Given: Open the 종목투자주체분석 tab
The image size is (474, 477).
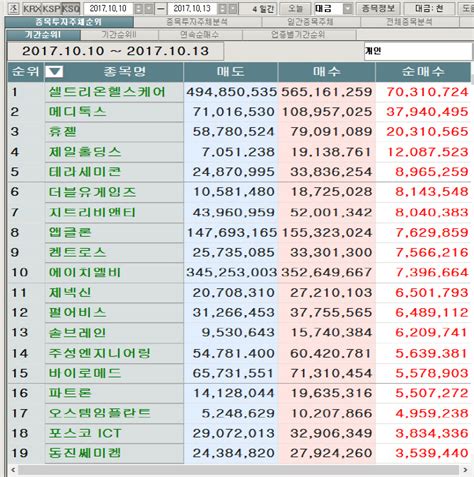Looking at the screenshot, I should tap(197, 22).
